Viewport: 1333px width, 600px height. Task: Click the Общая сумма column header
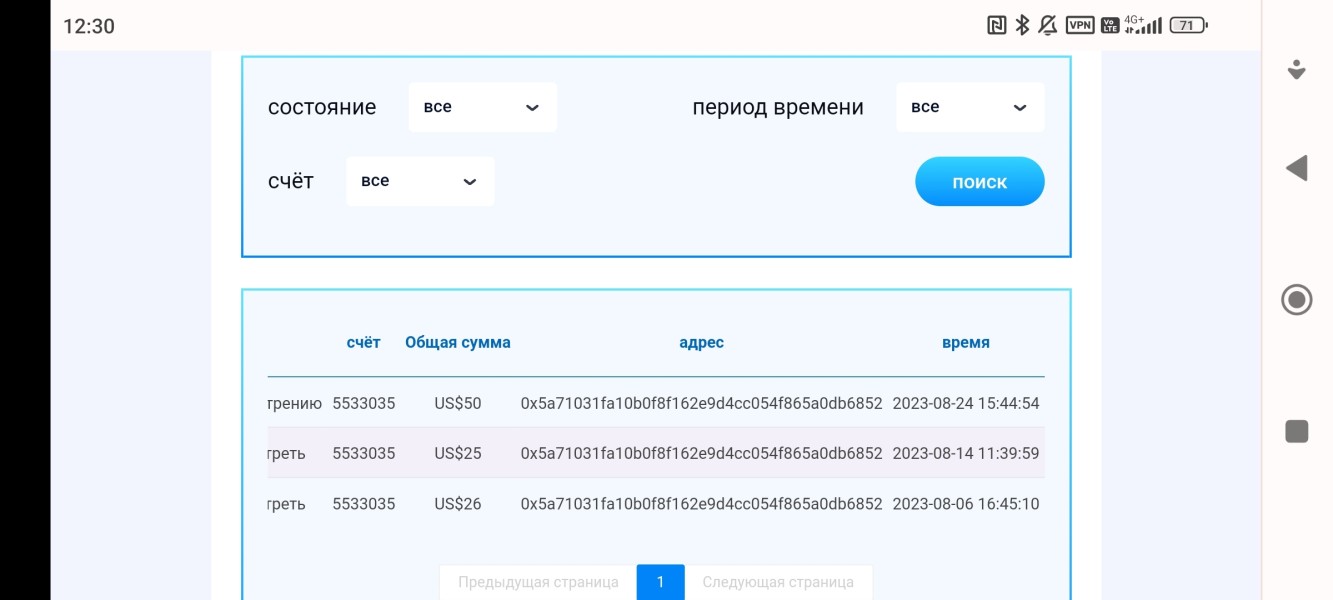point(458,342)
